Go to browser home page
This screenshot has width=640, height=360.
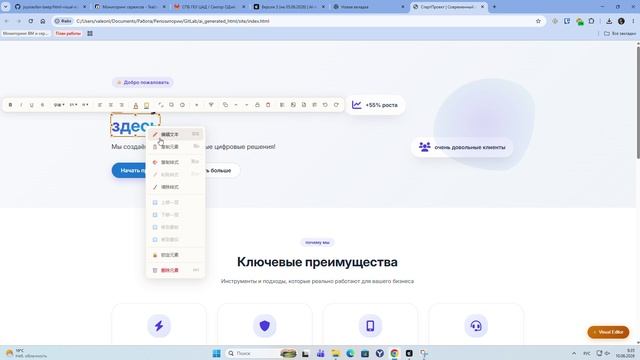pos(43,21)
